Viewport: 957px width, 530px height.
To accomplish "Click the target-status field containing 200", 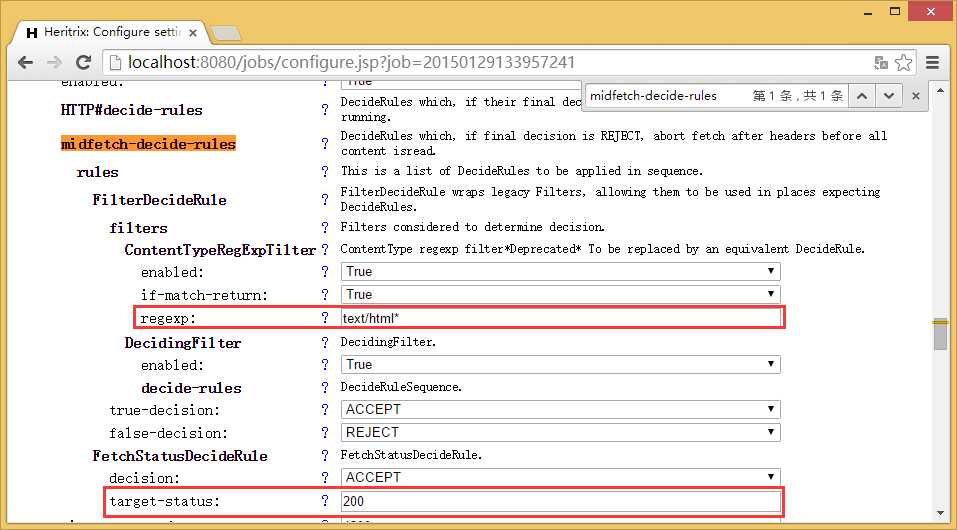I will (x=560, y=501).
